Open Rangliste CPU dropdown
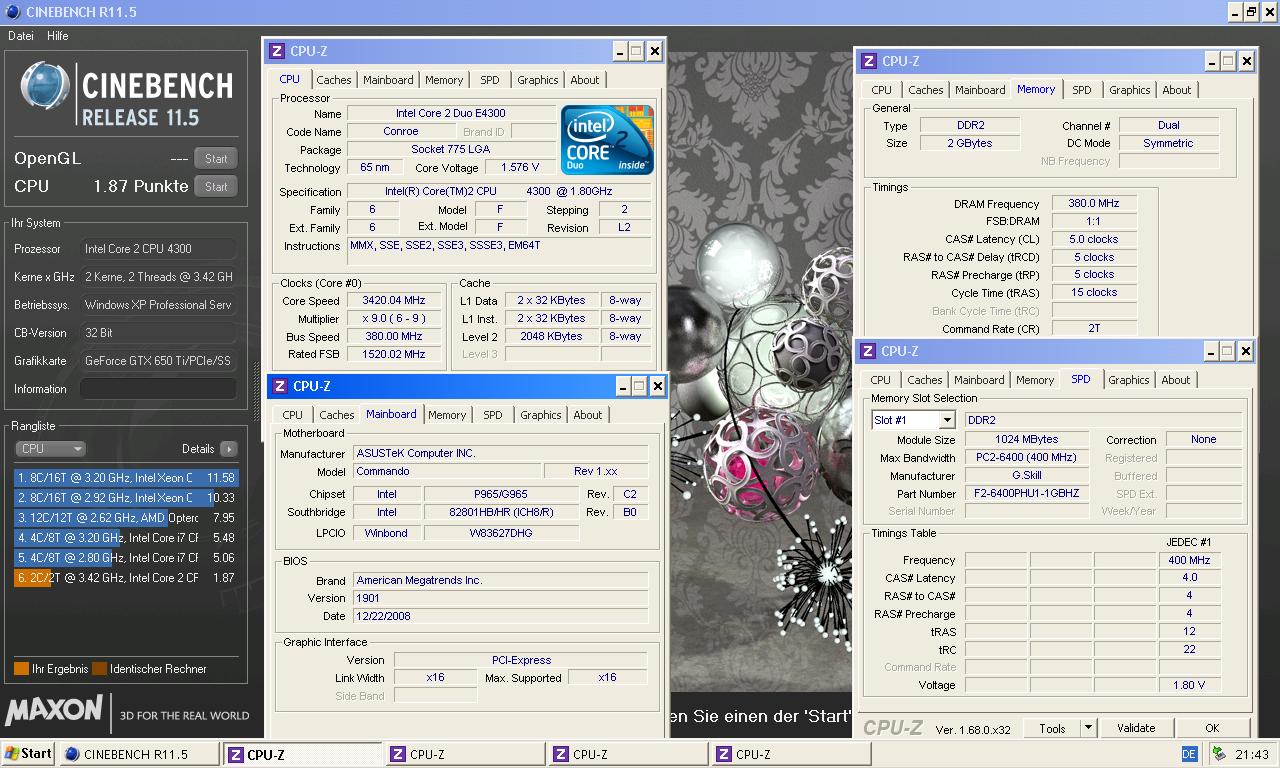Screen dimensions: 1280x768 50,449
